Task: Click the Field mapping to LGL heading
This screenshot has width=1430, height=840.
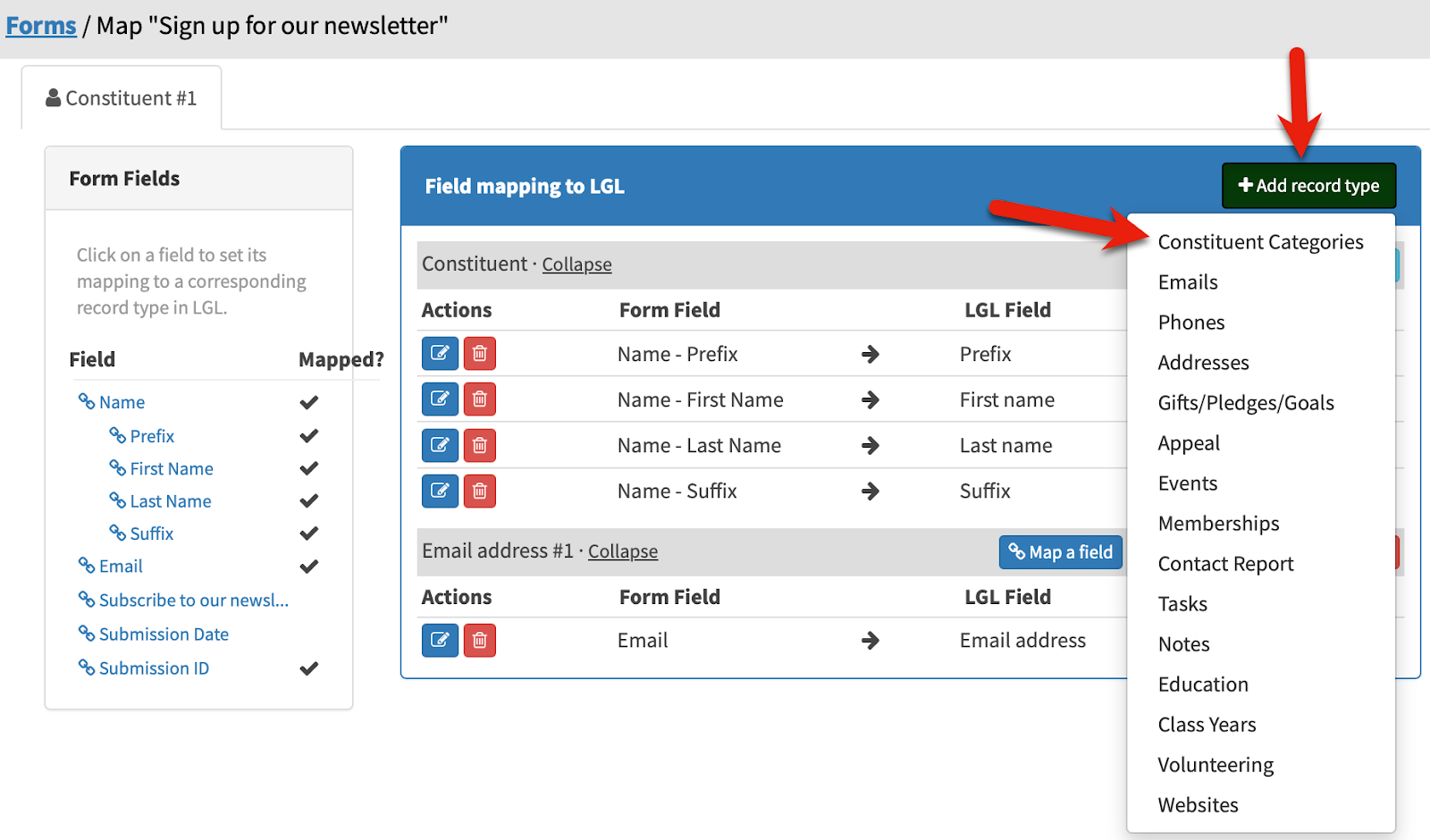Action: (x=525, y=186)
